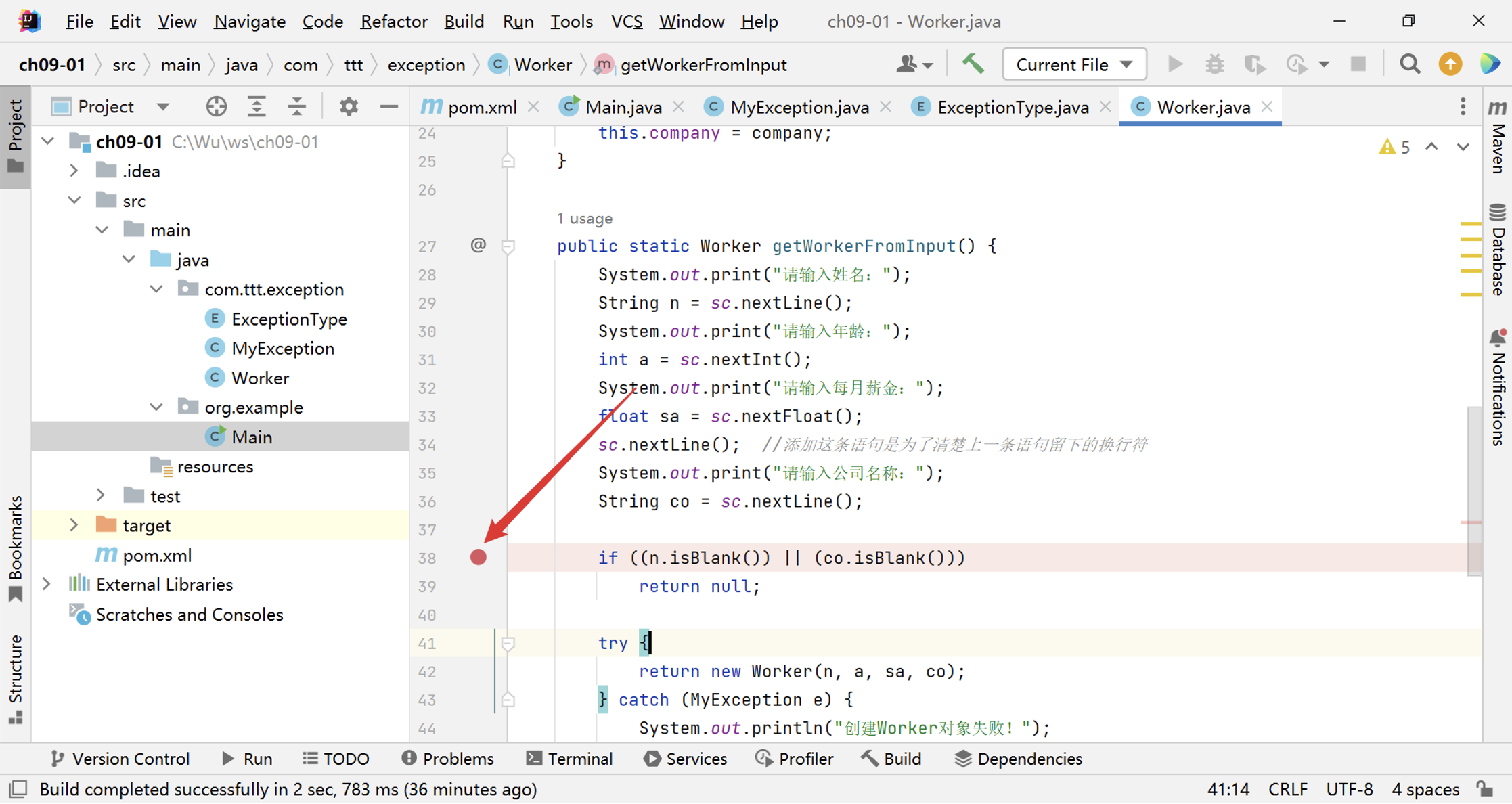Click the CRLF line separator widget
Screen dimensions: 1512x804
tap(1287, 789)
